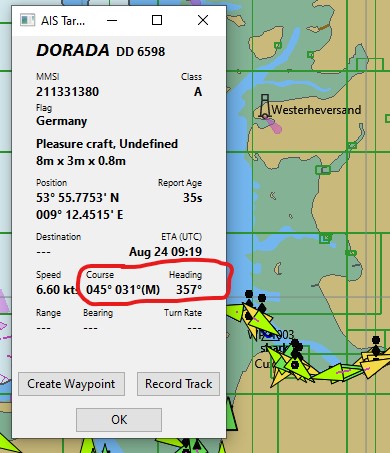Click the DORADA vessel name heading
This screenshot has width=390, height=453.
[x=73, y=51]
